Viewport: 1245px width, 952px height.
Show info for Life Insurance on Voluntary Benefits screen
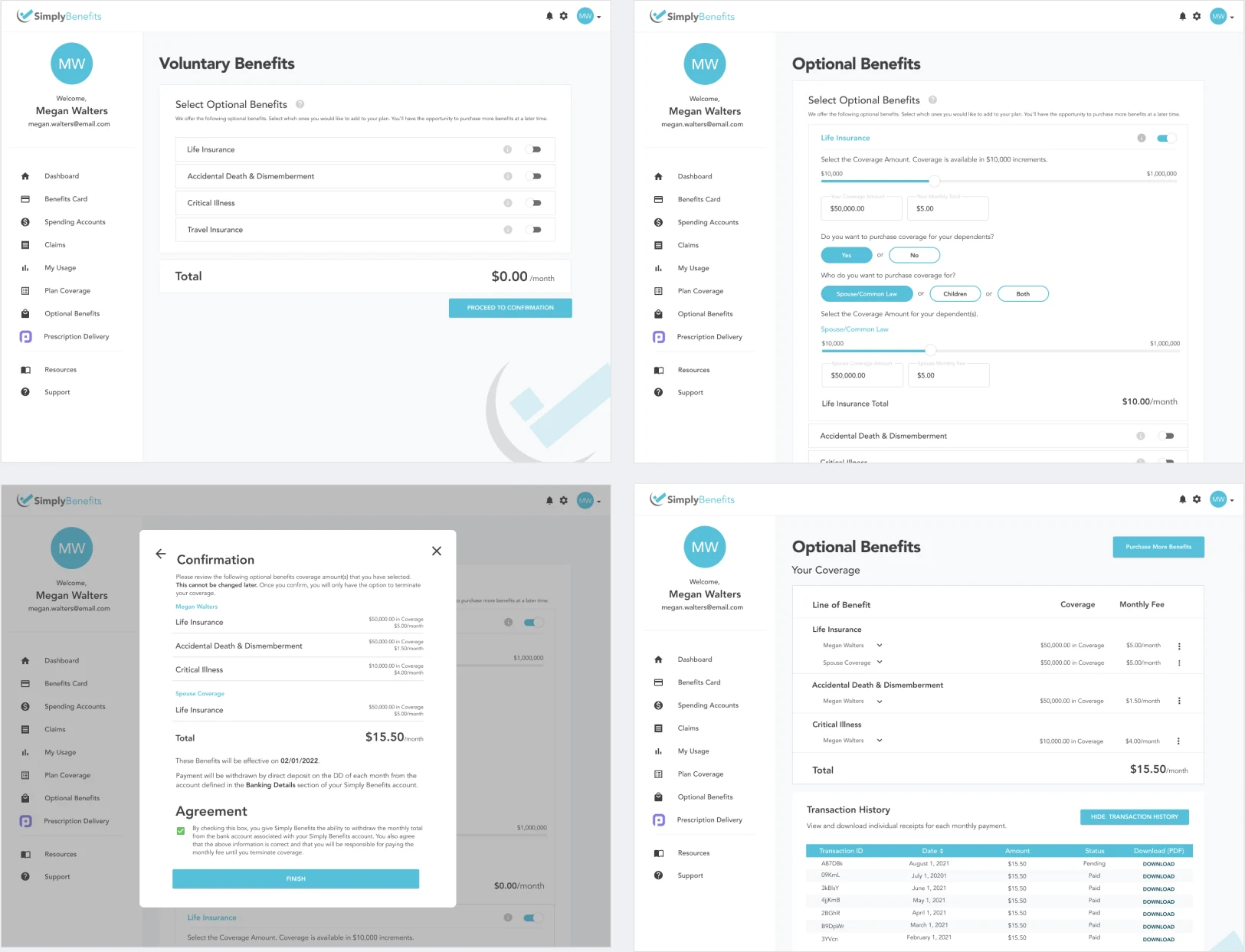coord(507,149)
